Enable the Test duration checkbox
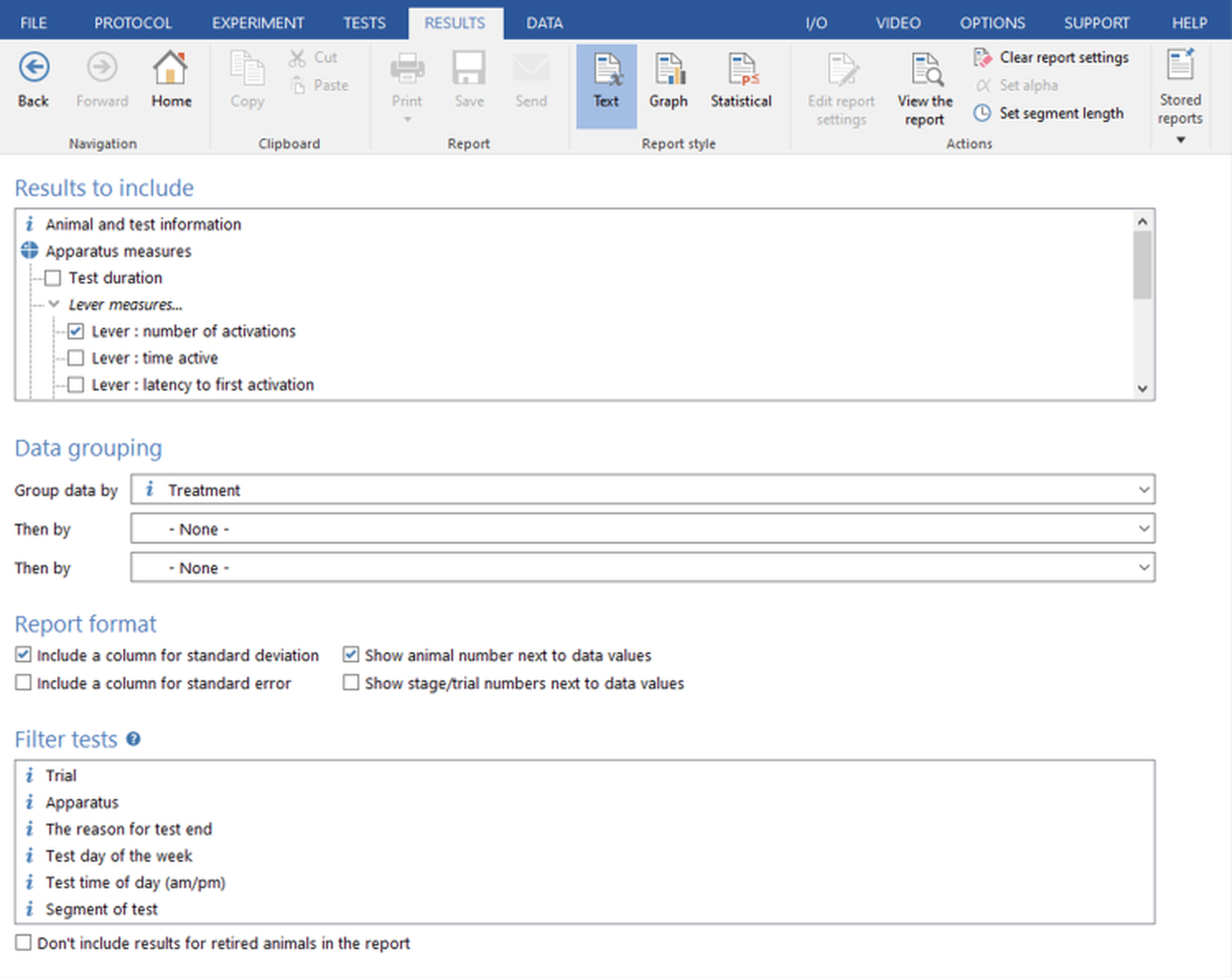Image resolution: width=1232 pixels, height=977 pixels. coord(53,278)
